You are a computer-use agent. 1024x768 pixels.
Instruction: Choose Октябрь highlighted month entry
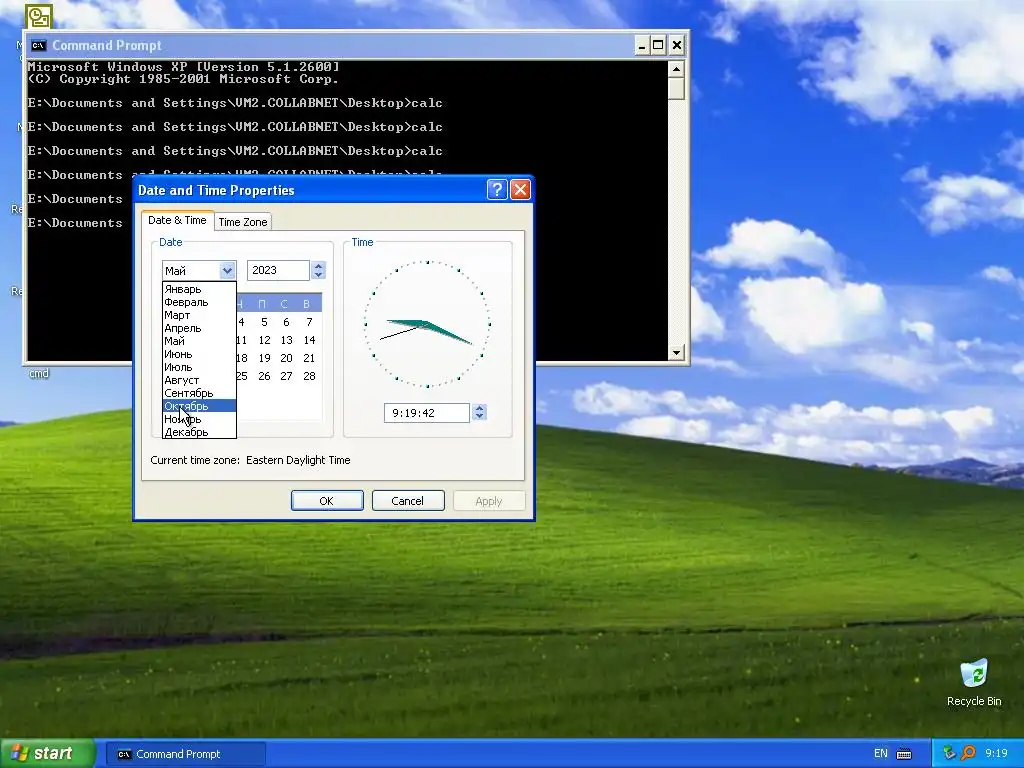tap(199, 406)
